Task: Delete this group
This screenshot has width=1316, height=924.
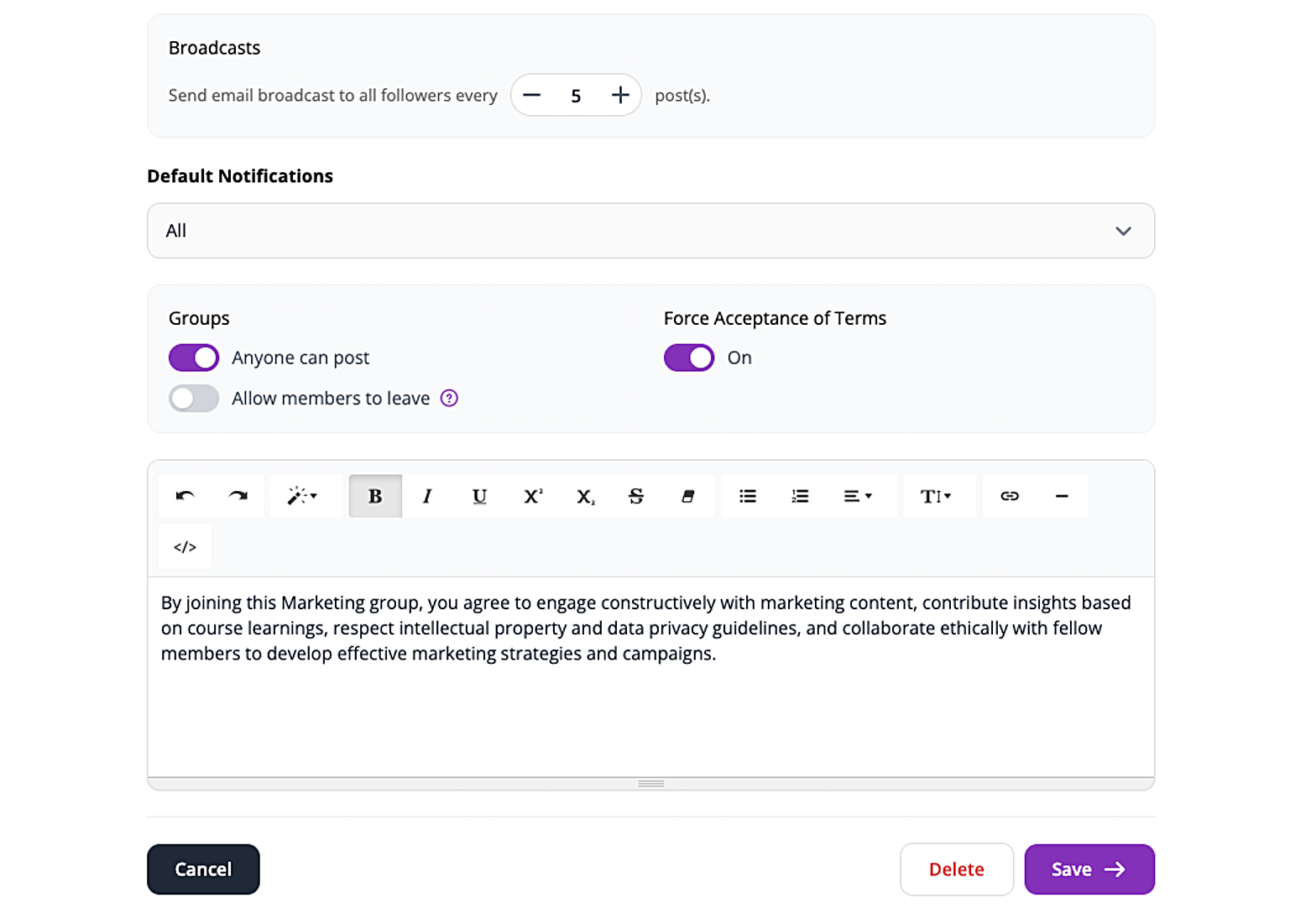Action: click(957, 869)
